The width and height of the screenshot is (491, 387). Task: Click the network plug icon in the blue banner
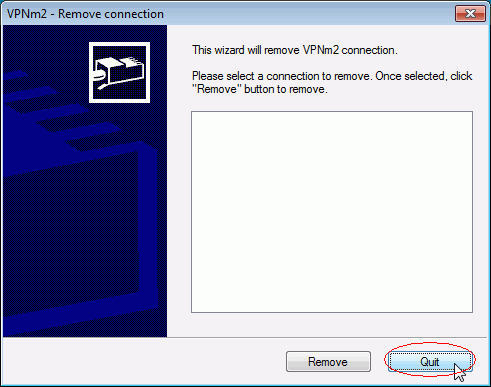coord(119,72)
